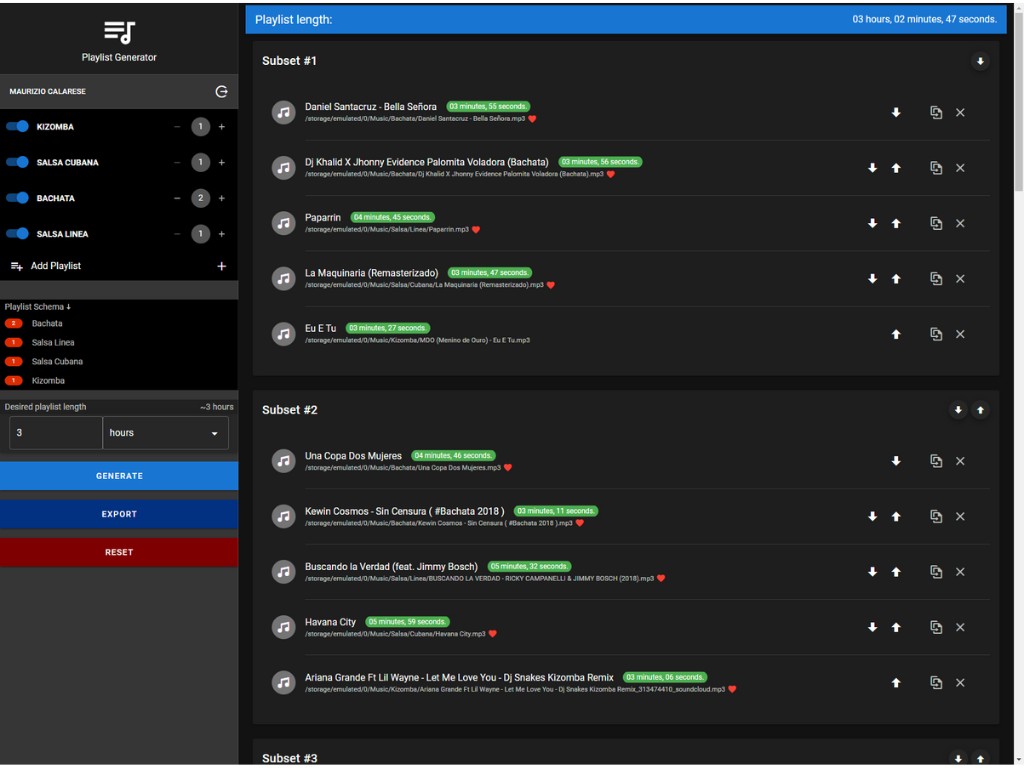Move Paparrin track down
1024x768 pixels.
(x=872, y=223)
